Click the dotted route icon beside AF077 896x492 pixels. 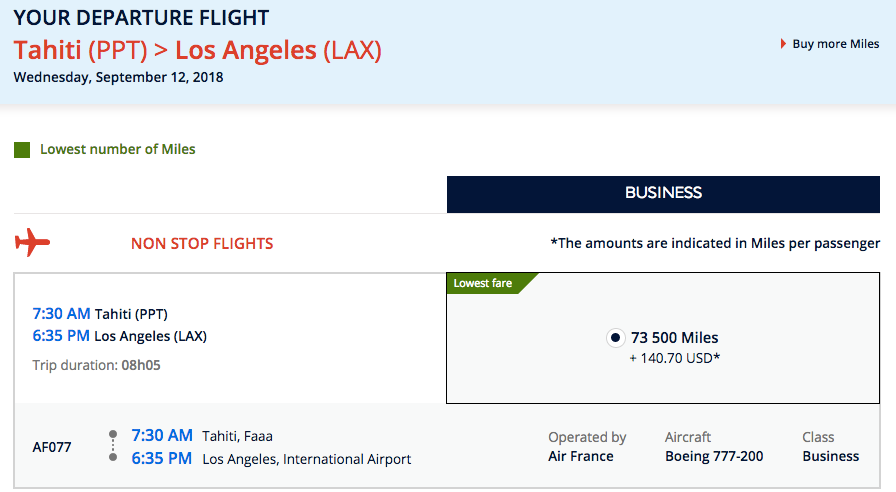point(113,447)
